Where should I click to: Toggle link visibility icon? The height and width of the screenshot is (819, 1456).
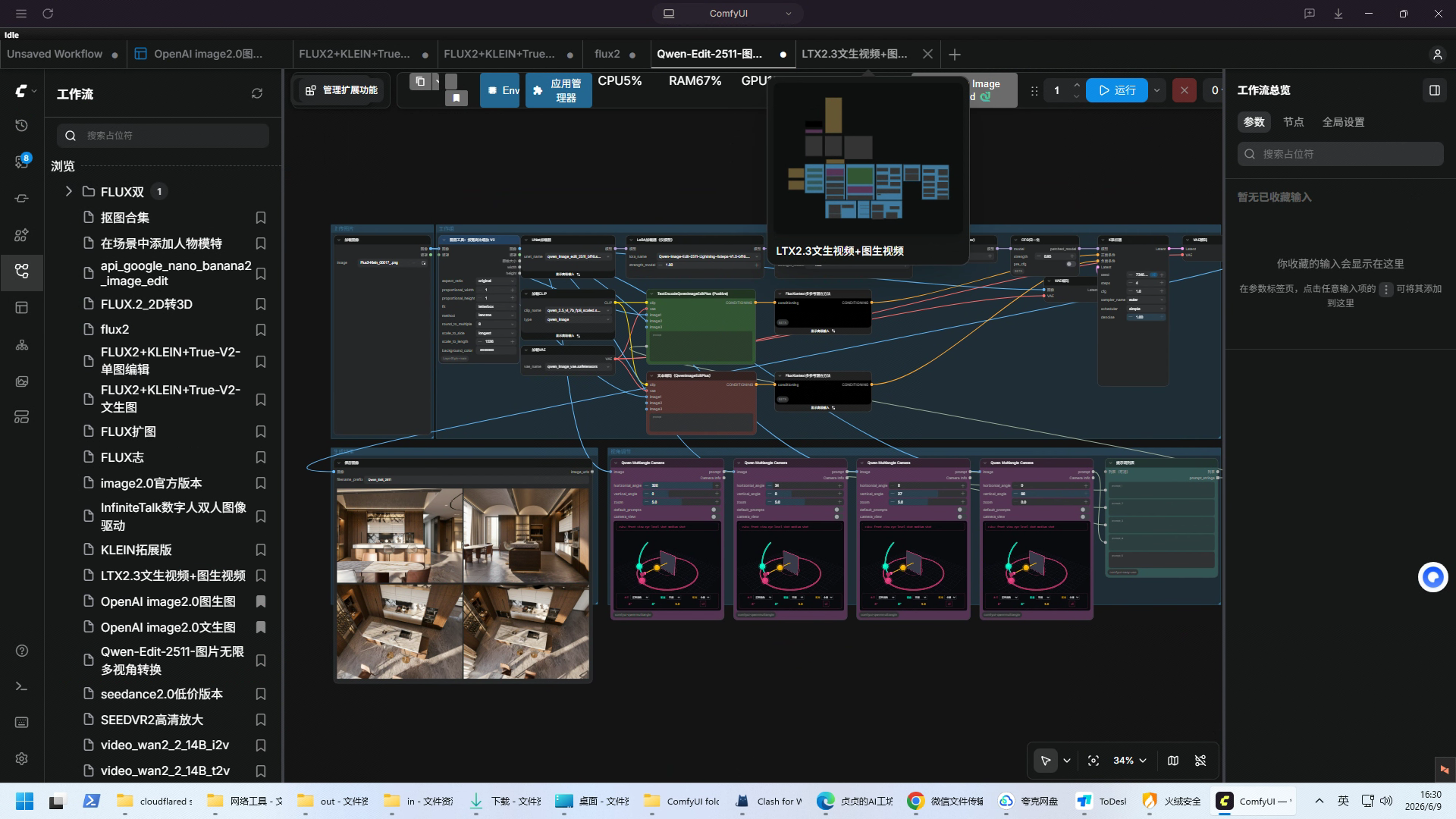click(1200, 761)
